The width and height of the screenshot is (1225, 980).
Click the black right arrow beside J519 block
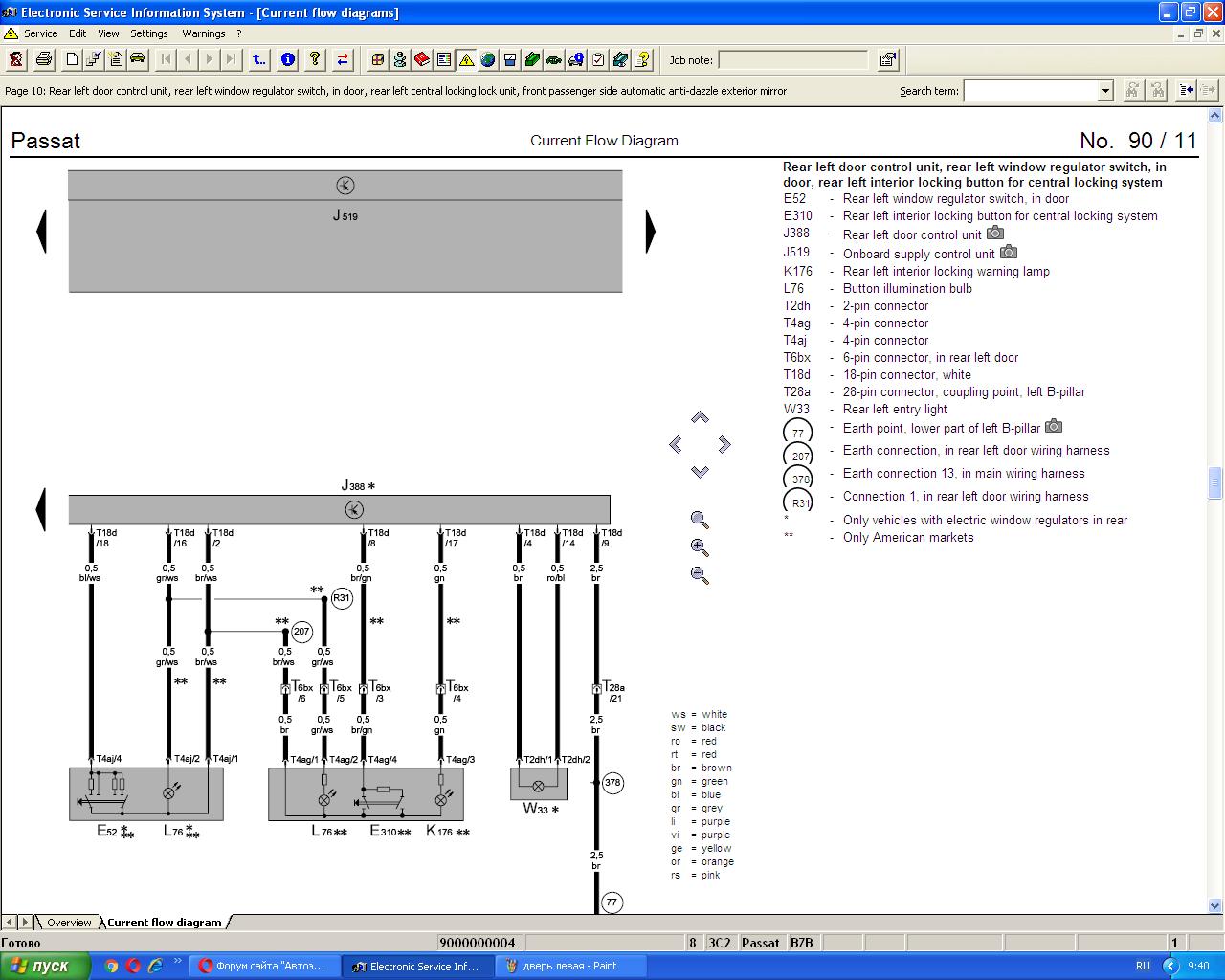point(651,231)
